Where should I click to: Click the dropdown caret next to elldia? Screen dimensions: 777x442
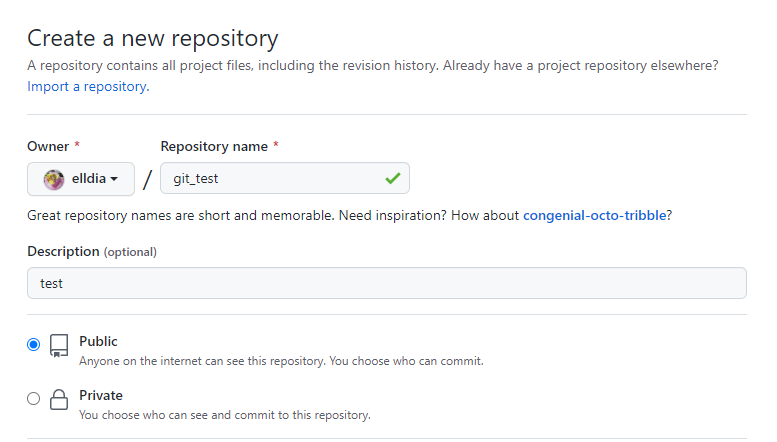114,179
